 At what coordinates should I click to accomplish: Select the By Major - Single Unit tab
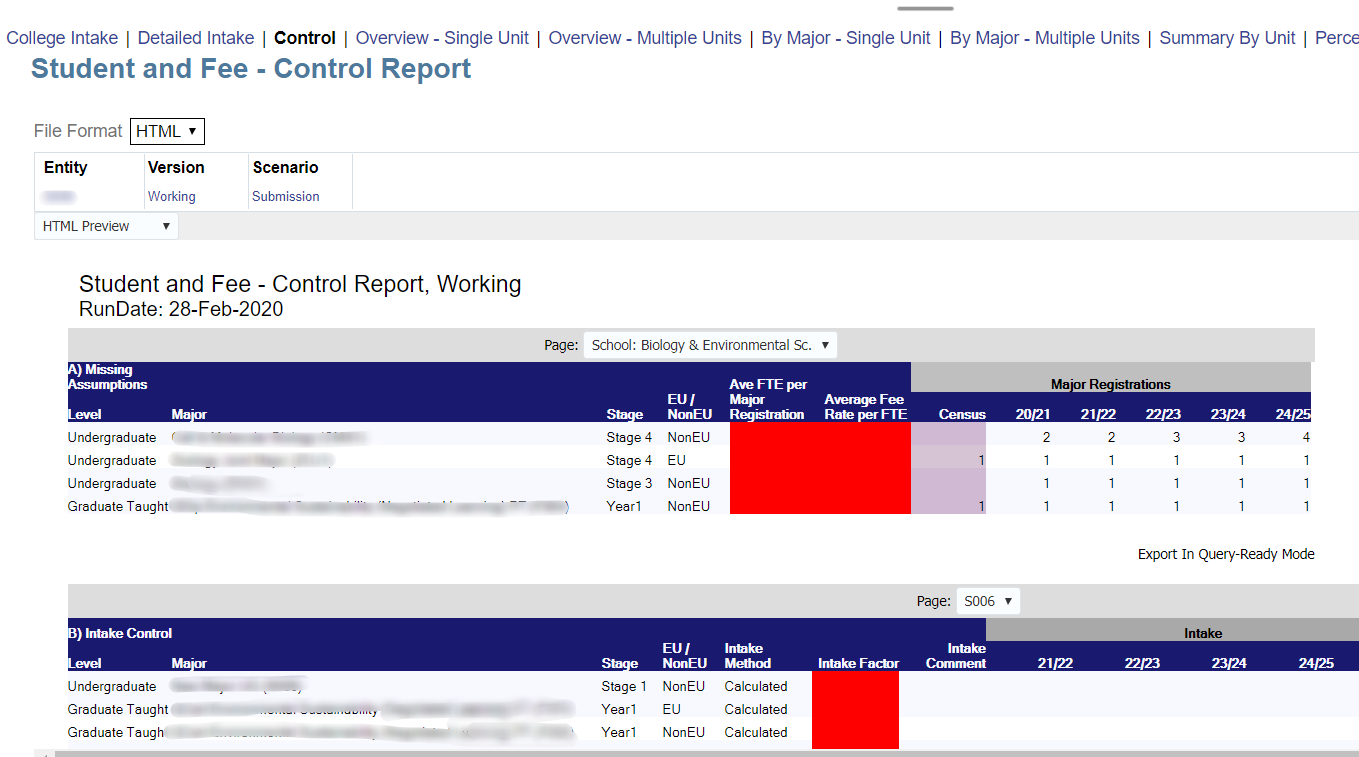[846, 38]
